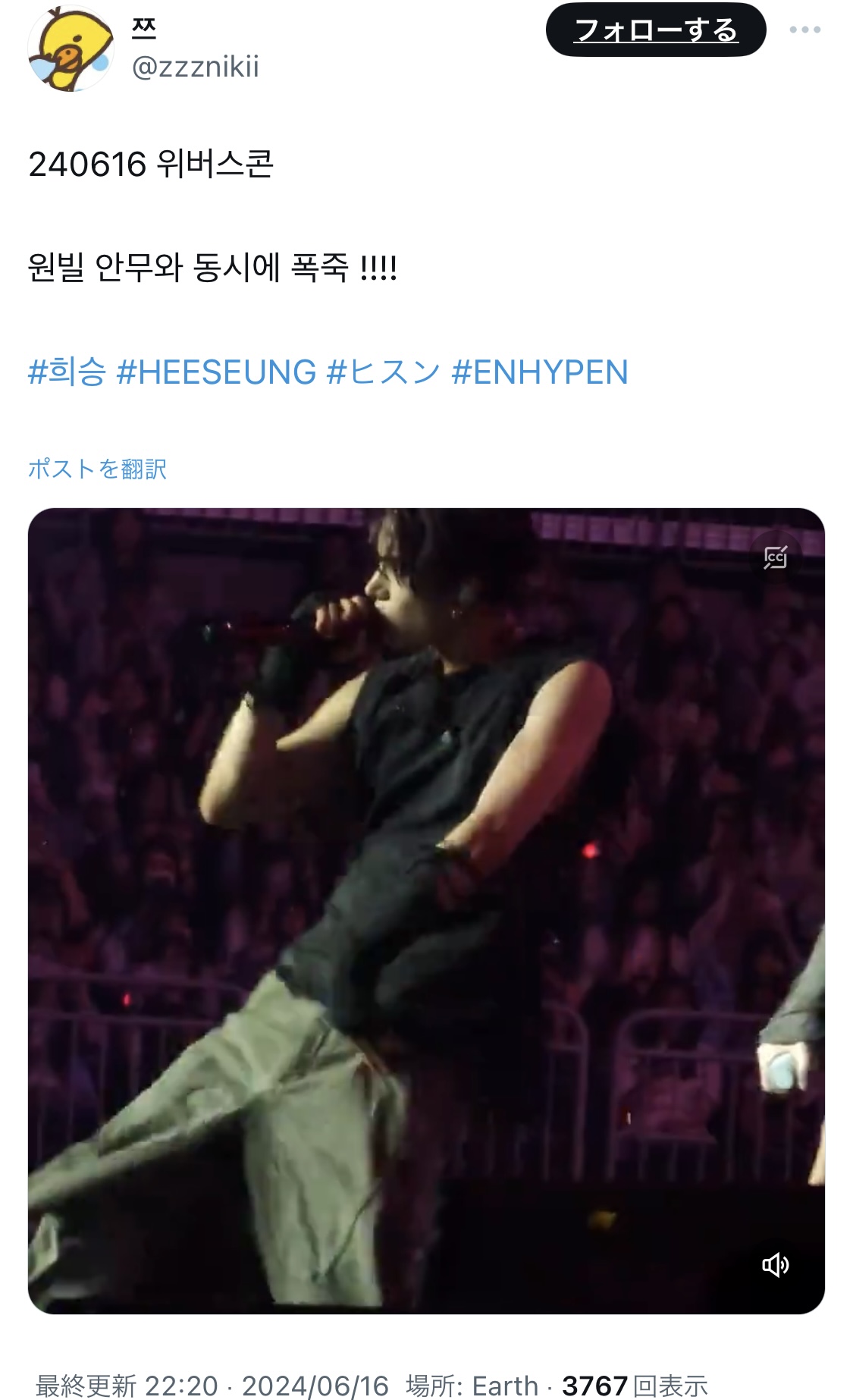
Task: Toggle closed captions on the video
Action: tap(775, 557)
